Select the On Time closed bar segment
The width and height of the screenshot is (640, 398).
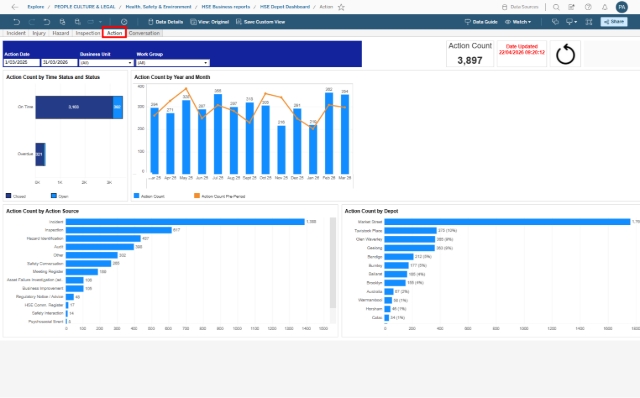click(74, 107)
